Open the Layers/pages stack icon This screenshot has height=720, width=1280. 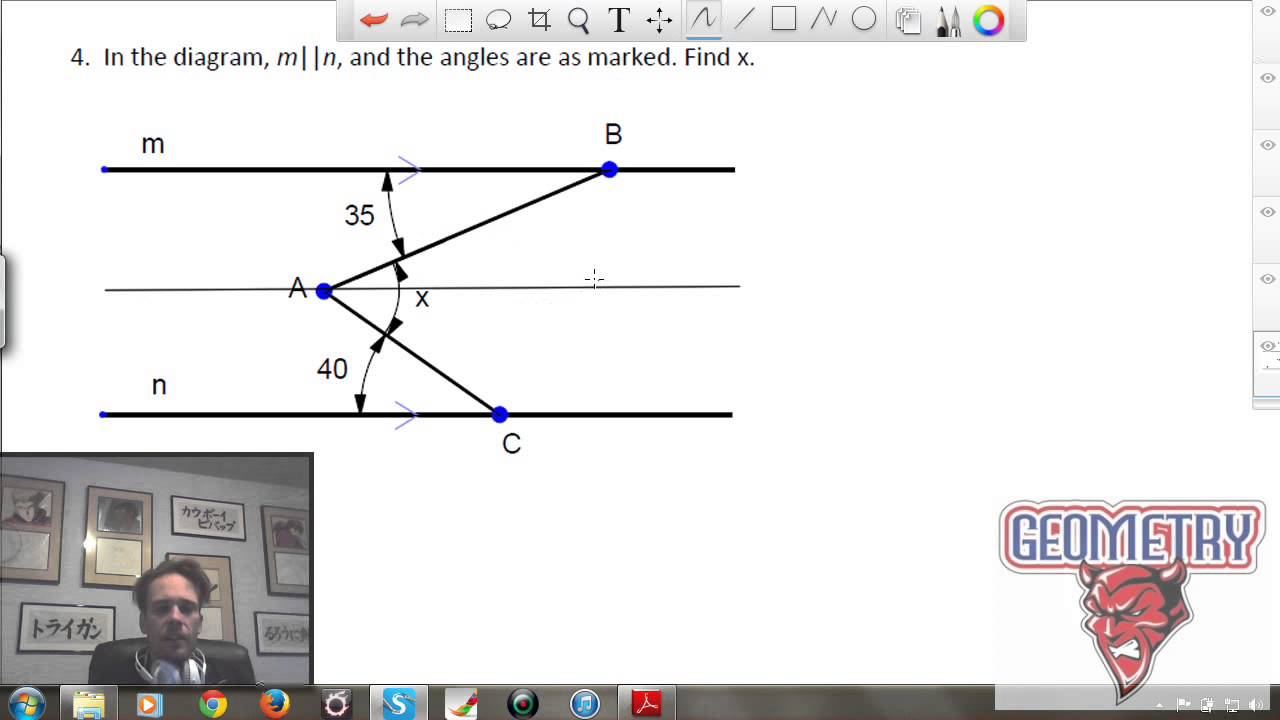908,20
